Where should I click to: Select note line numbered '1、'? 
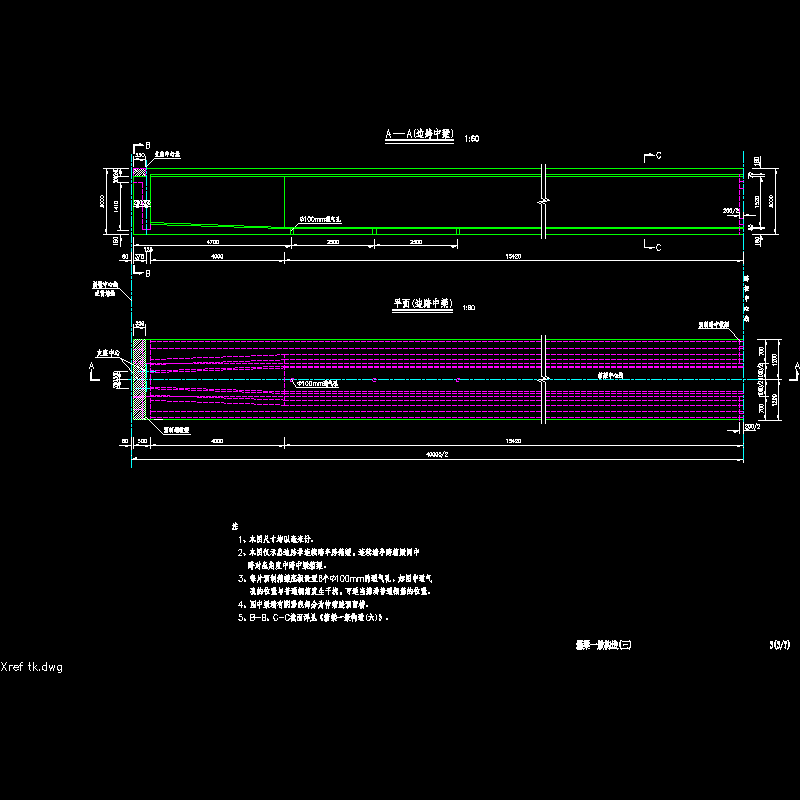276,539
